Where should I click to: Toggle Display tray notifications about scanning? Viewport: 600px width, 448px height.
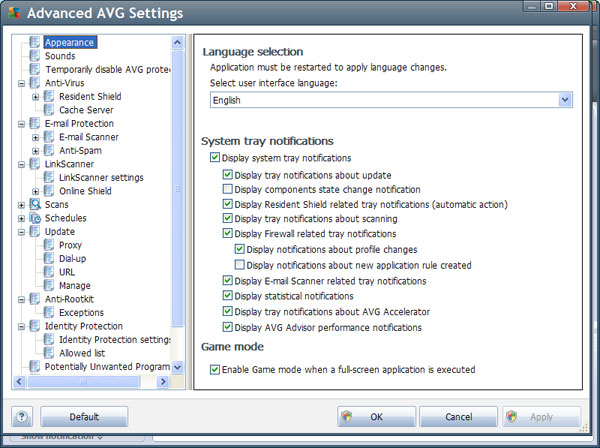pos(227,218)
